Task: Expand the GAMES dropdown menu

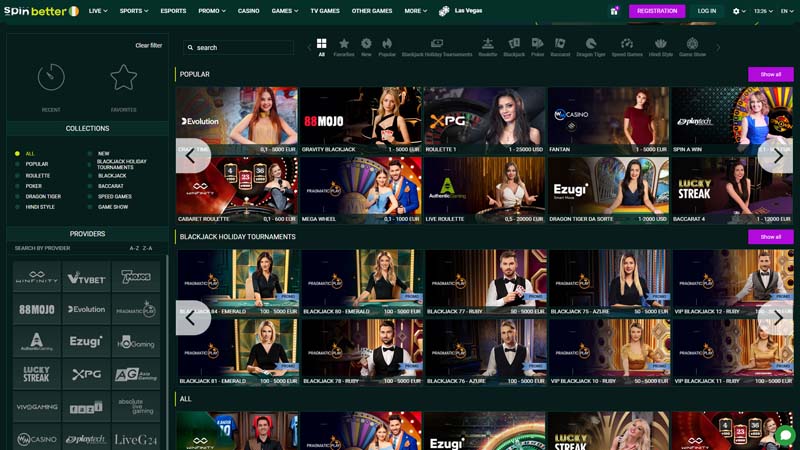Action: coord(285,11)
